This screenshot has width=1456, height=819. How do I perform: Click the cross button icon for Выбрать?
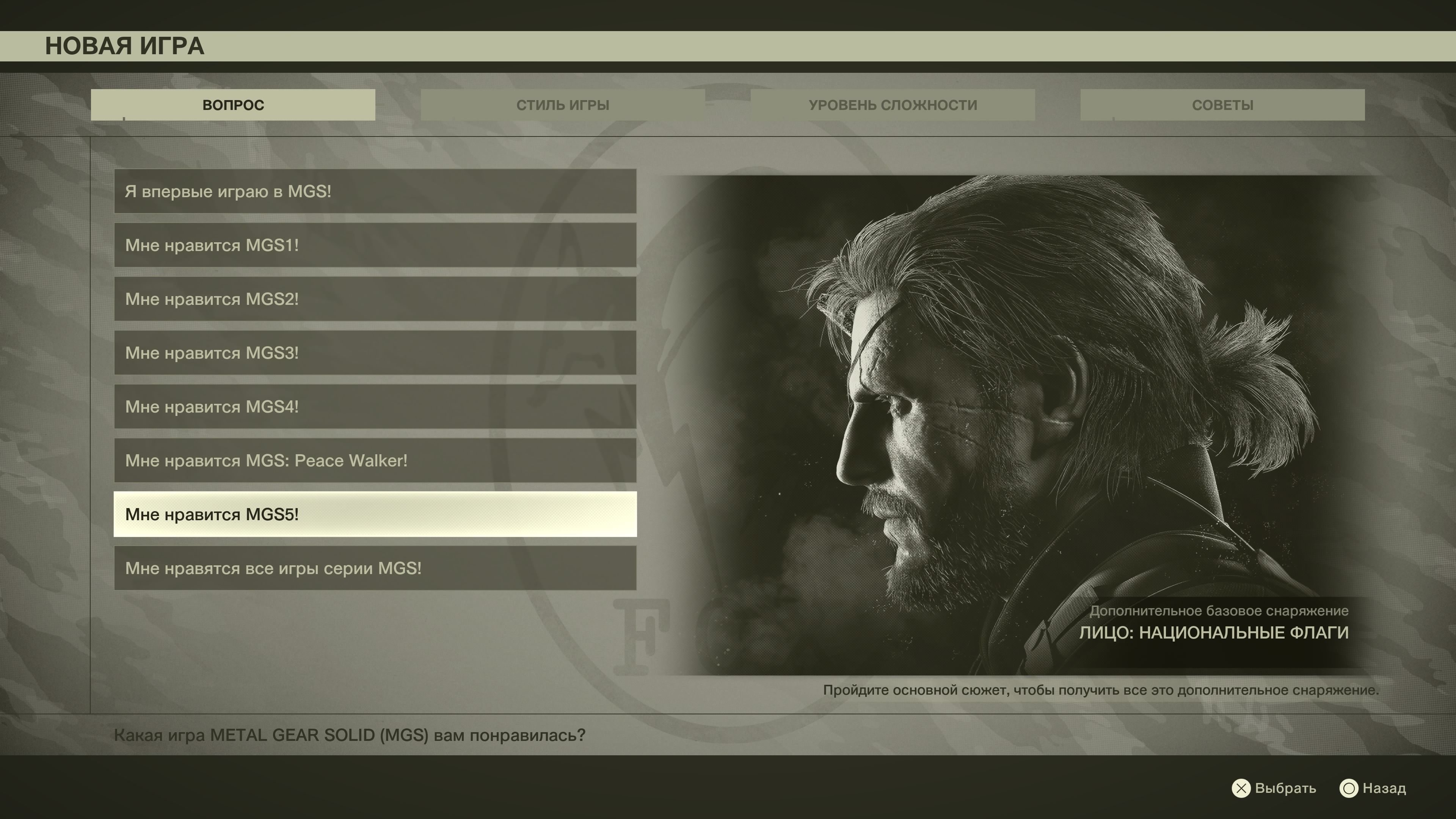pos(1241,789)
